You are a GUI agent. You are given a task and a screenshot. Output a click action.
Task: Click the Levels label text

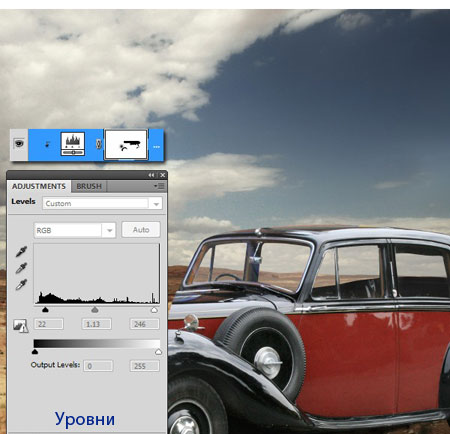coord(23,201)
